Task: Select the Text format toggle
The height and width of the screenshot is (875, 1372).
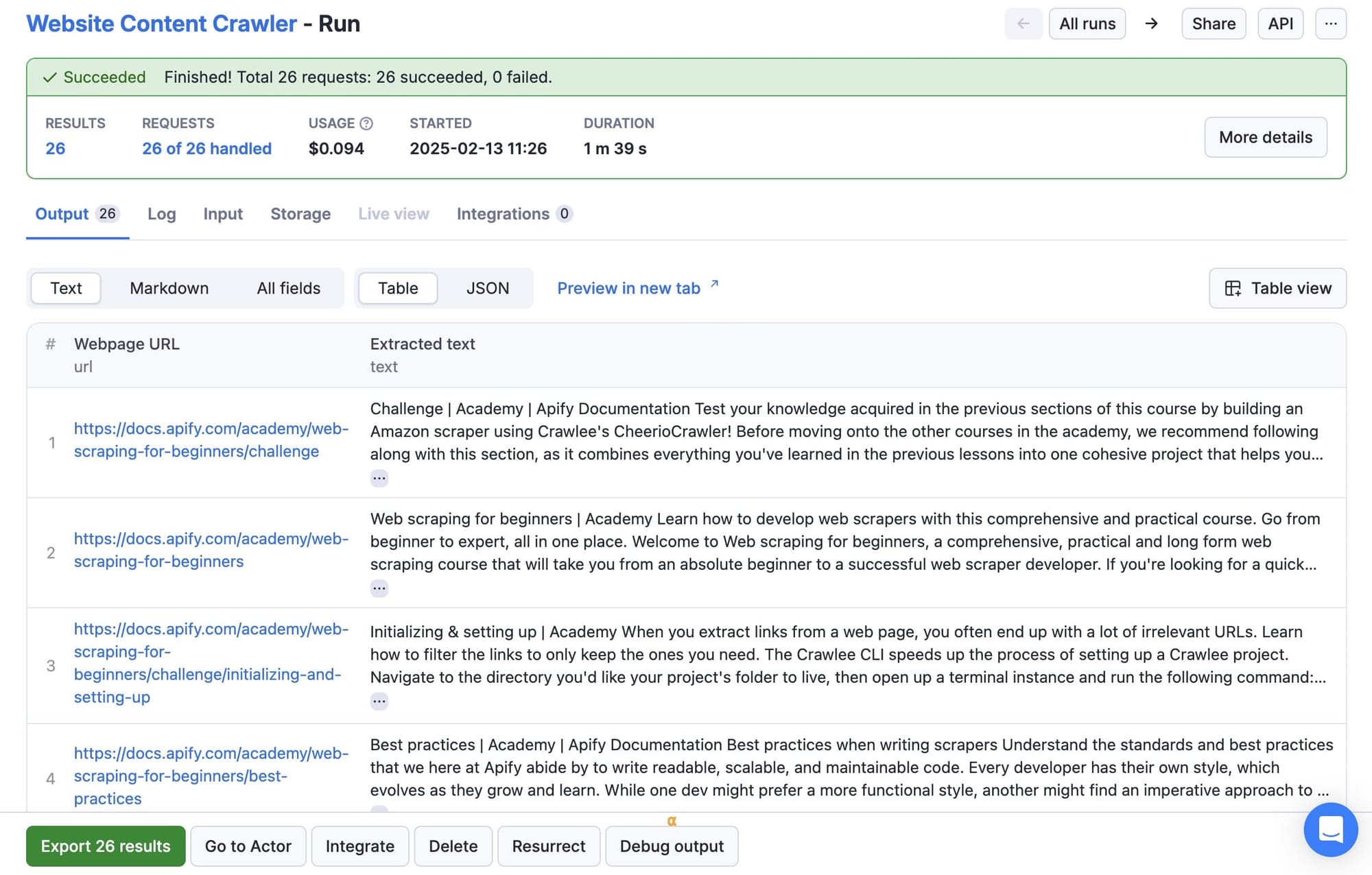Action: point(66,288)
